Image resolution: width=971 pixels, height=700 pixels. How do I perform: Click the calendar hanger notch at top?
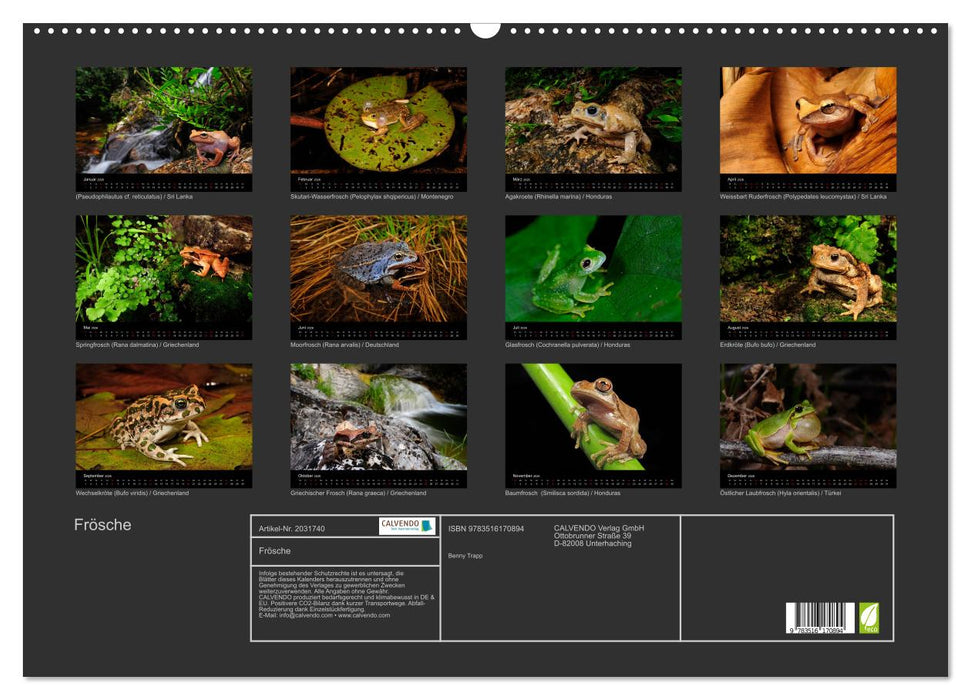[485, 29]
